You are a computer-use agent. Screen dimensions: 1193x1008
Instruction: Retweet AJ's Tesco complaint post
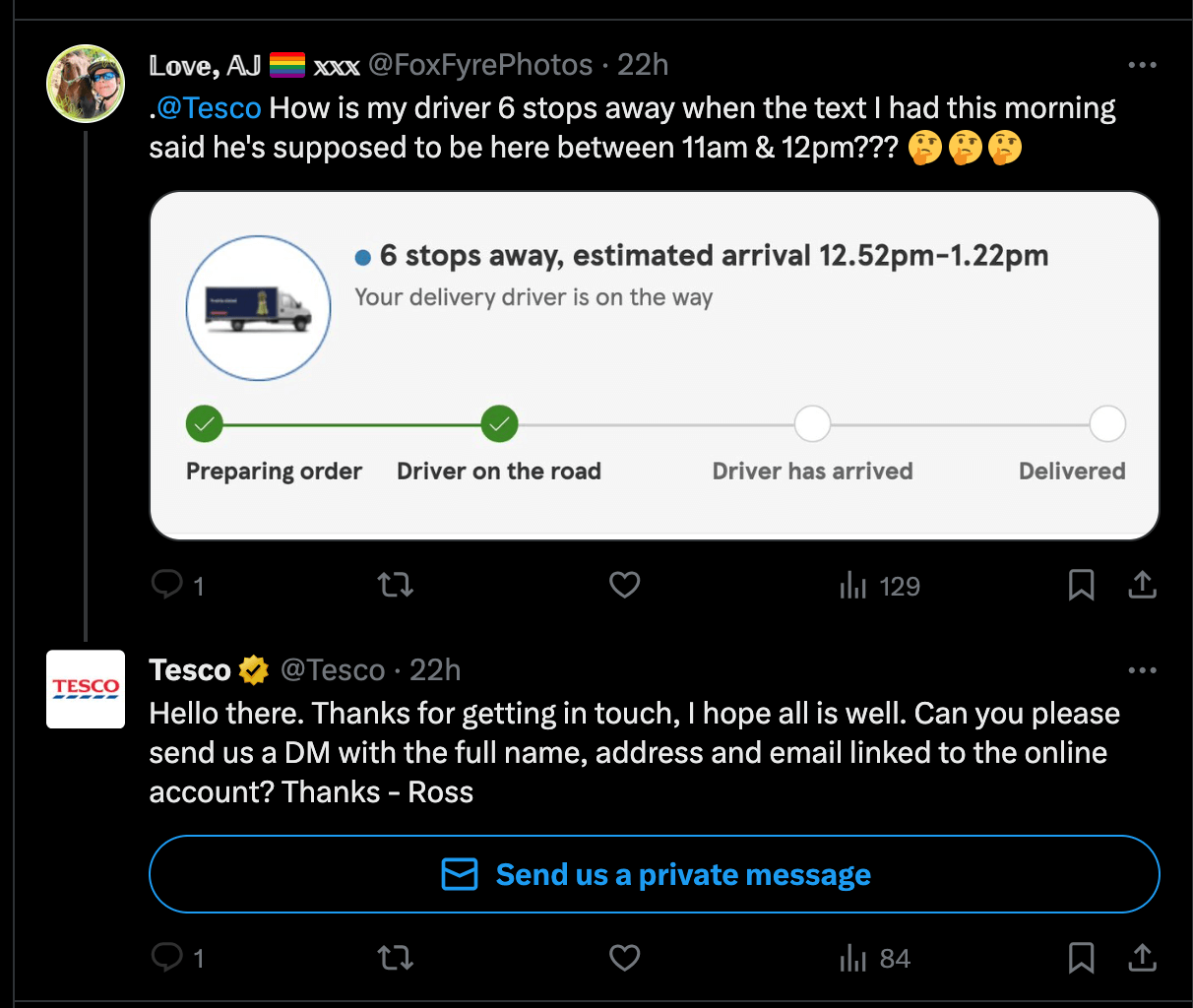[395, 585]
